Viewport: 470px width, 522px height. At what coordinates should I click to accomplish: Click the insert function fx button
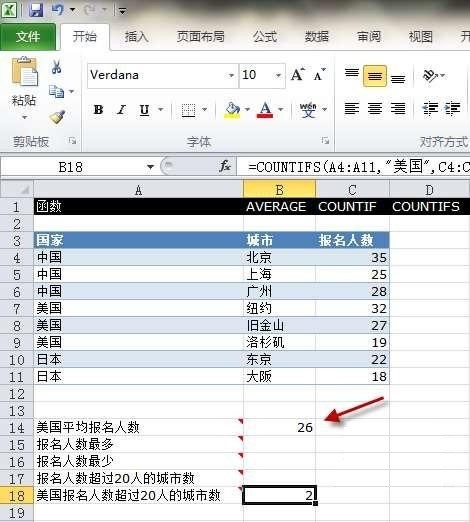pos(225,166)
